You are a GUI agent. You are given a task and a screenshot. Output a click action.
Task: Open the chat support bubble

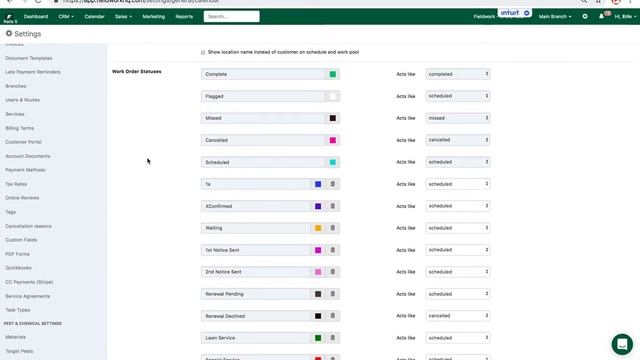tap(622, 344)
